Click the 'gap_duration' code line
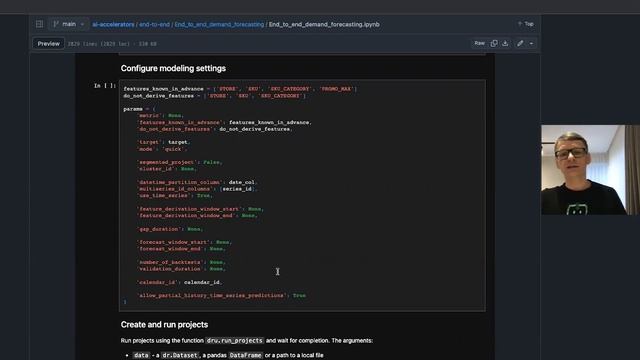640x360 pixels. 170,229
